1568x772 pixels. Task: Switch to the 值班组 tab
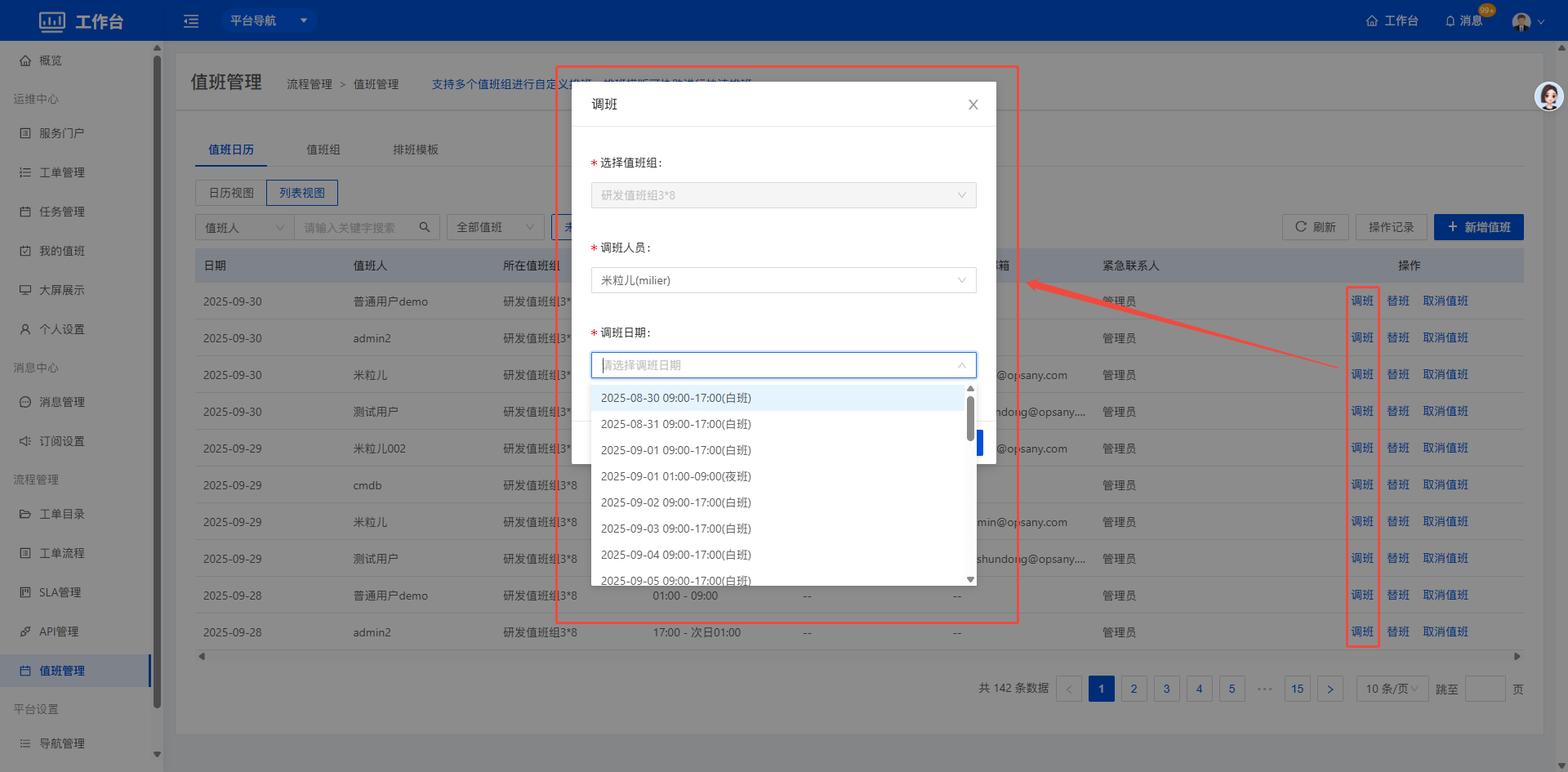tap(323, 149)
